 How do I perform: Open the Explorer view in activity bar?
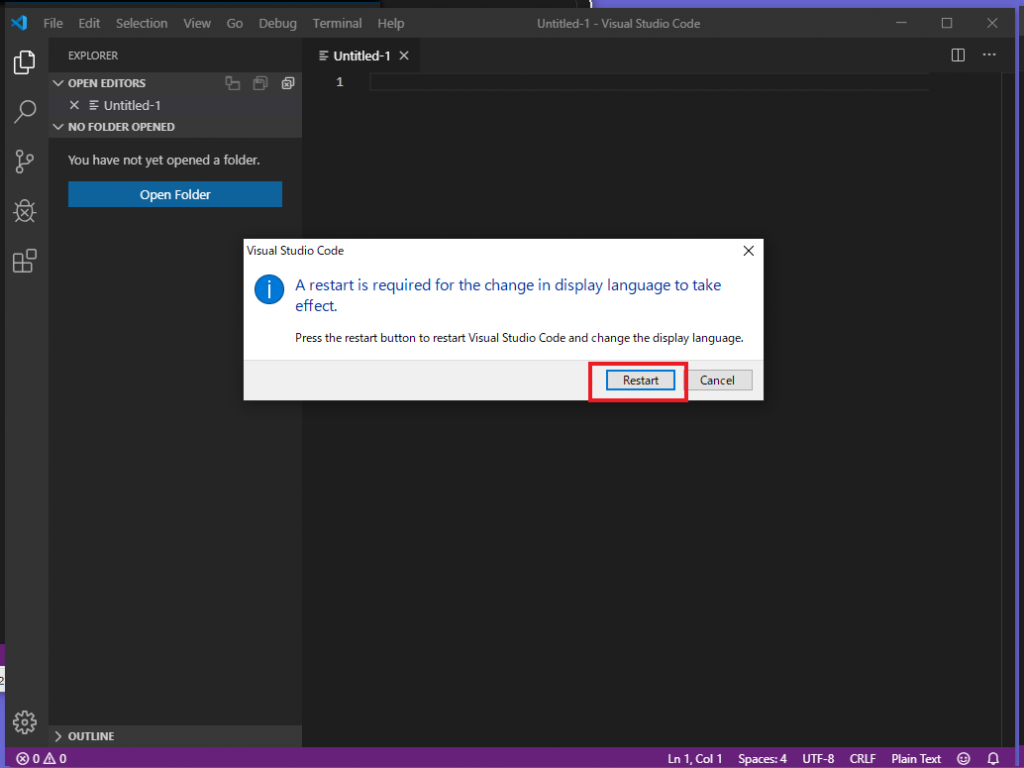click(25, 62)
